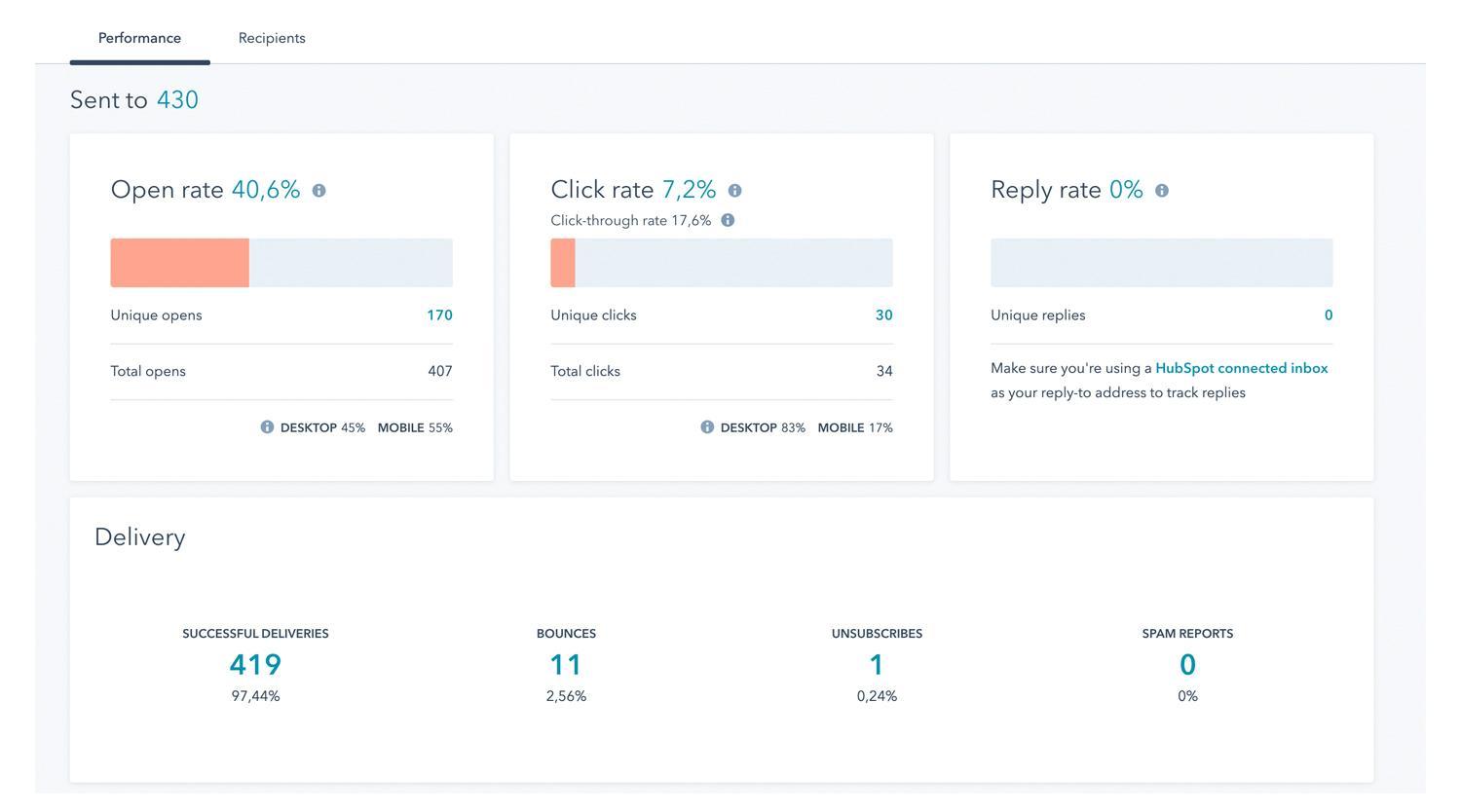Screen dimensions: 1461x812
Task: Select the 2,56% bounce percentage
Action: (566, 697)
